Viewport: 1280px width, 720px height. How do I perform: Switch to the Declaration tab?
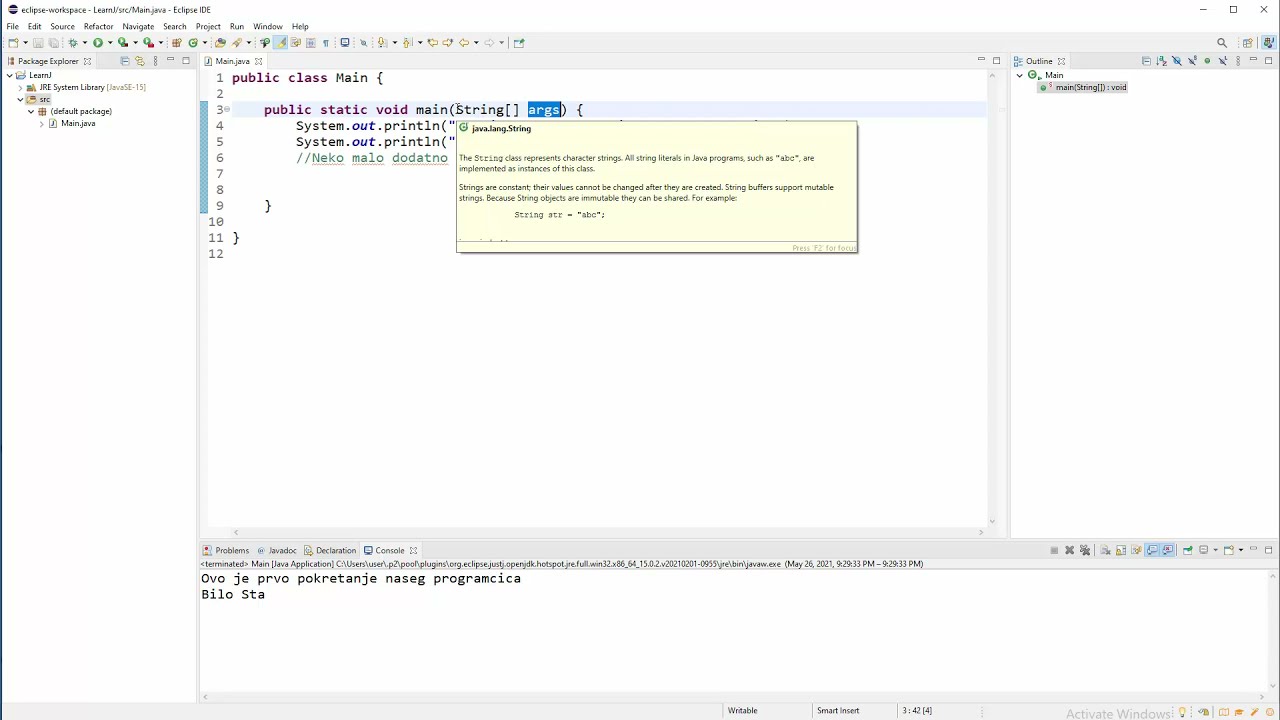click(331, 550)
